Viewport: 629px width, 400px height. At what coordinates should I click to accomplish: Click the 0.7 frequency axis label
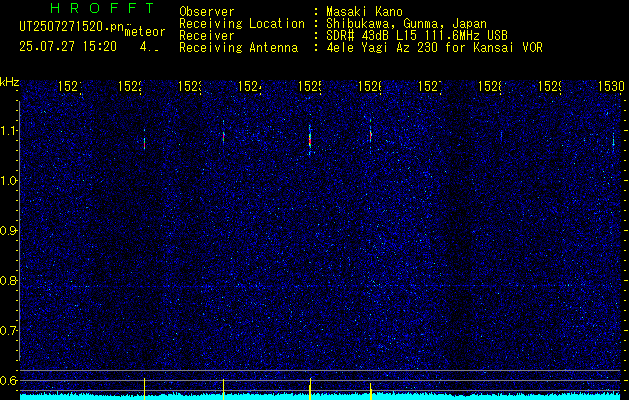point(8,331)
